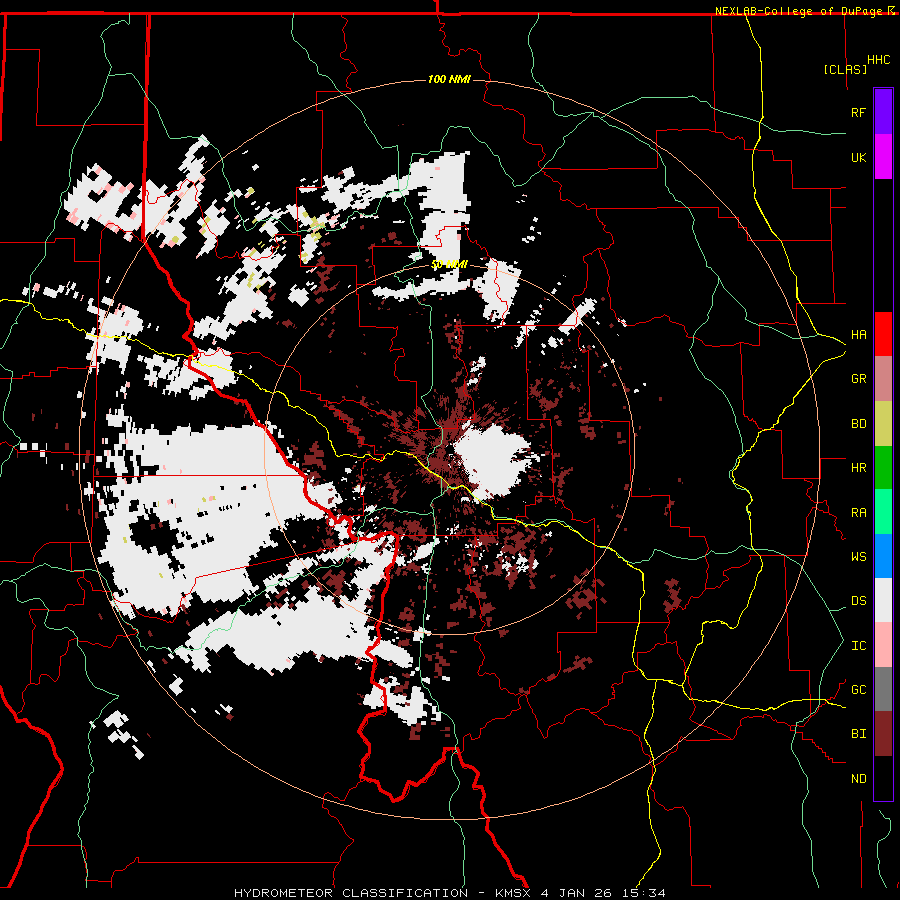
Task: Click the 50 NMI range ring label
Action: [449, 265]
